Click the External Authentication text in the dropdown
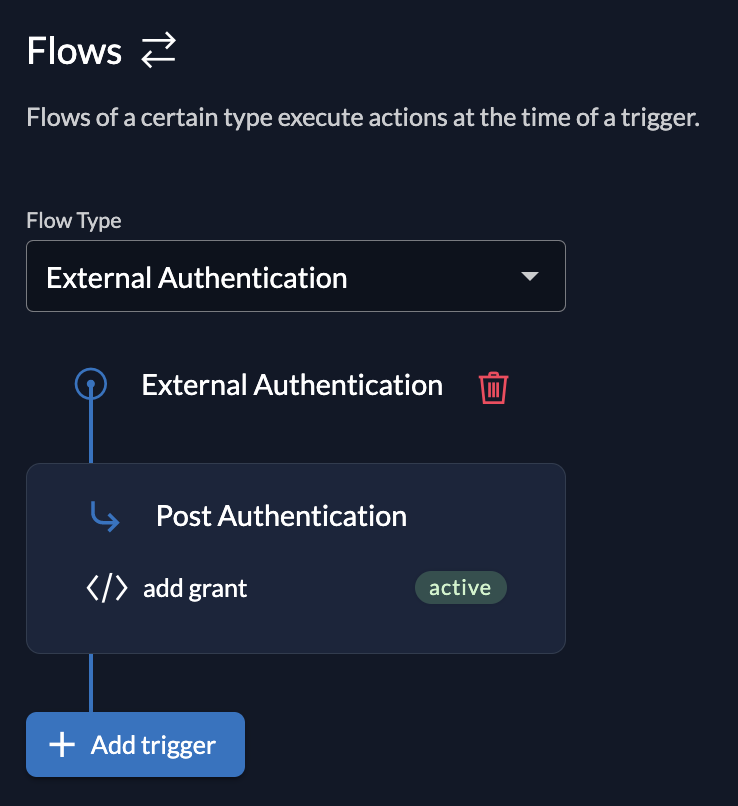This screenshot has height=806, width=738. pos(197,277)
